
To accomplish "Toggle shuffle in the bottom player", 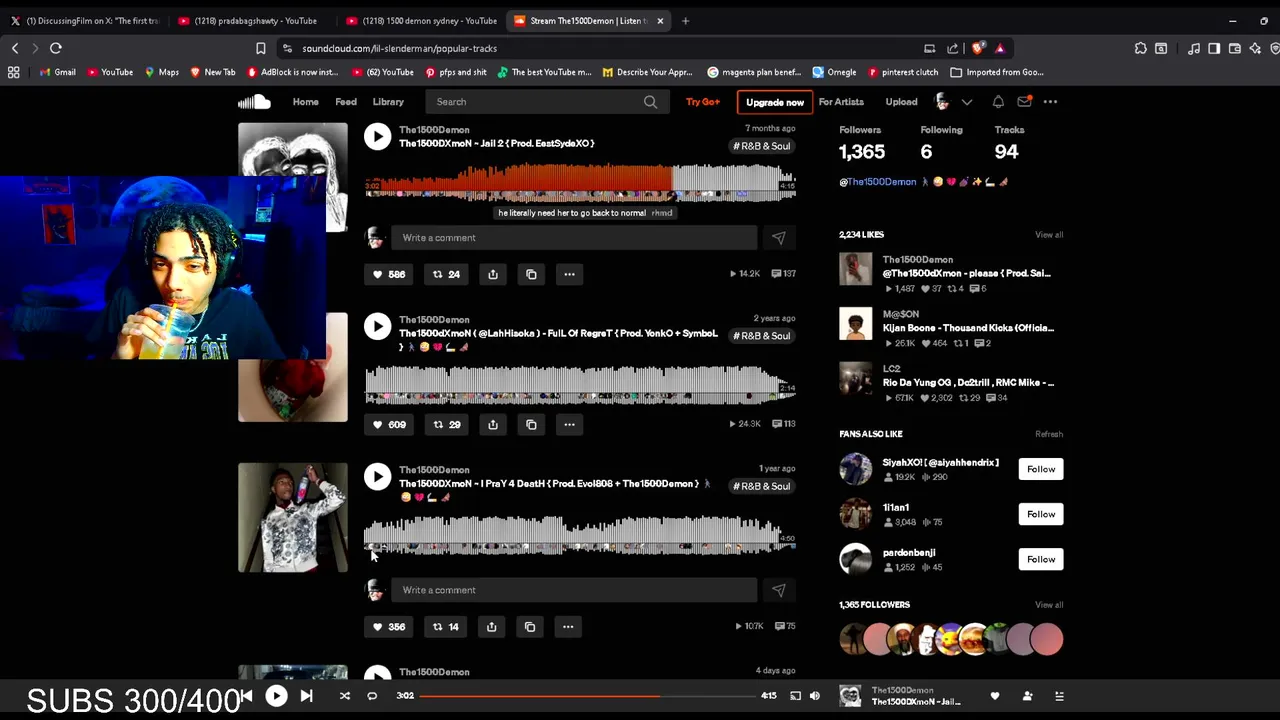I will 344,696.
